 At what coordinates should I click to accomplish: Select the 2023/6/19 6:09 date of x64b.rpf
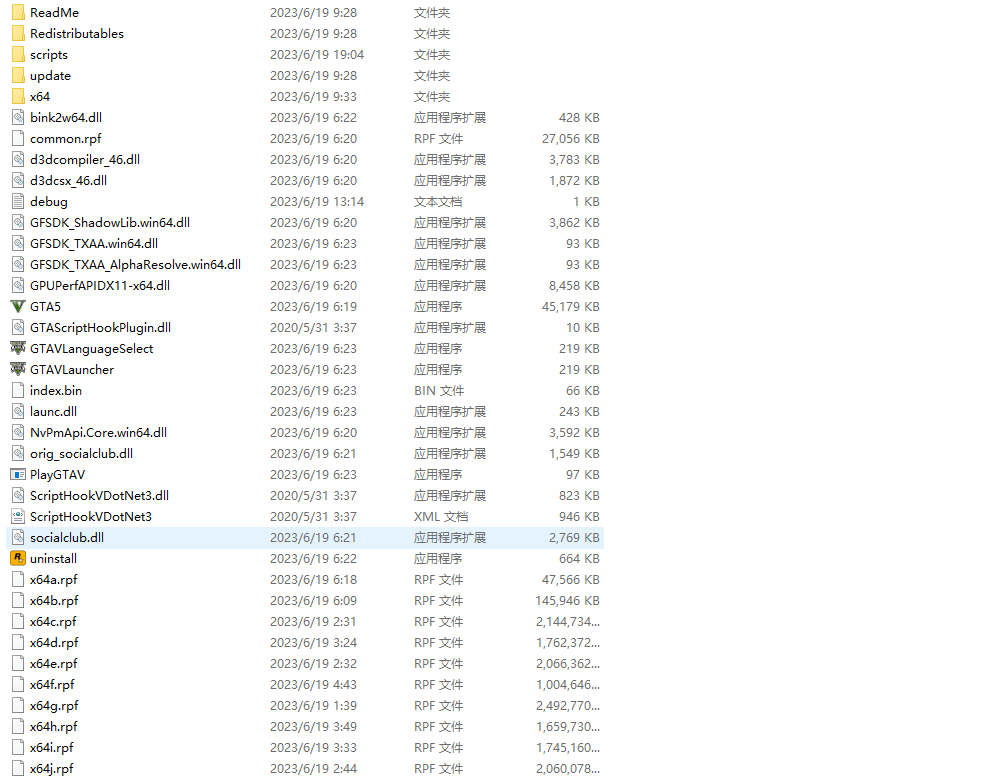coord(313,600)
